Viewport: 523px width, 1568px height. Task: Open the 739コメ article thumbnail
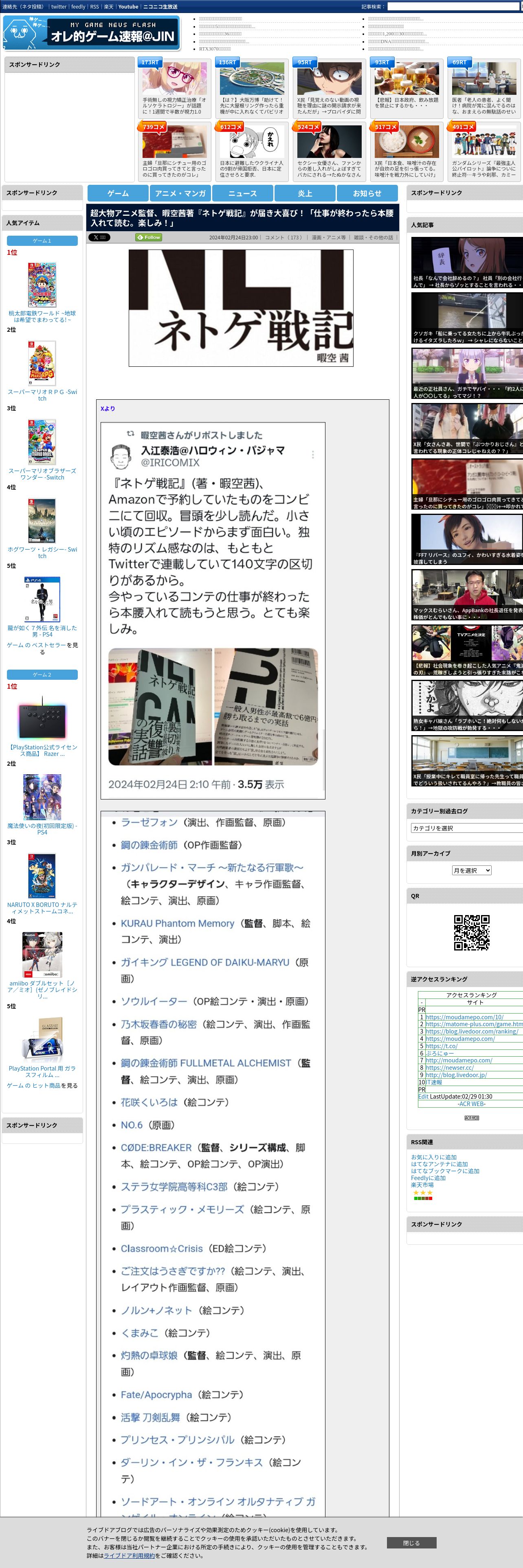click(x=174, y=141)
